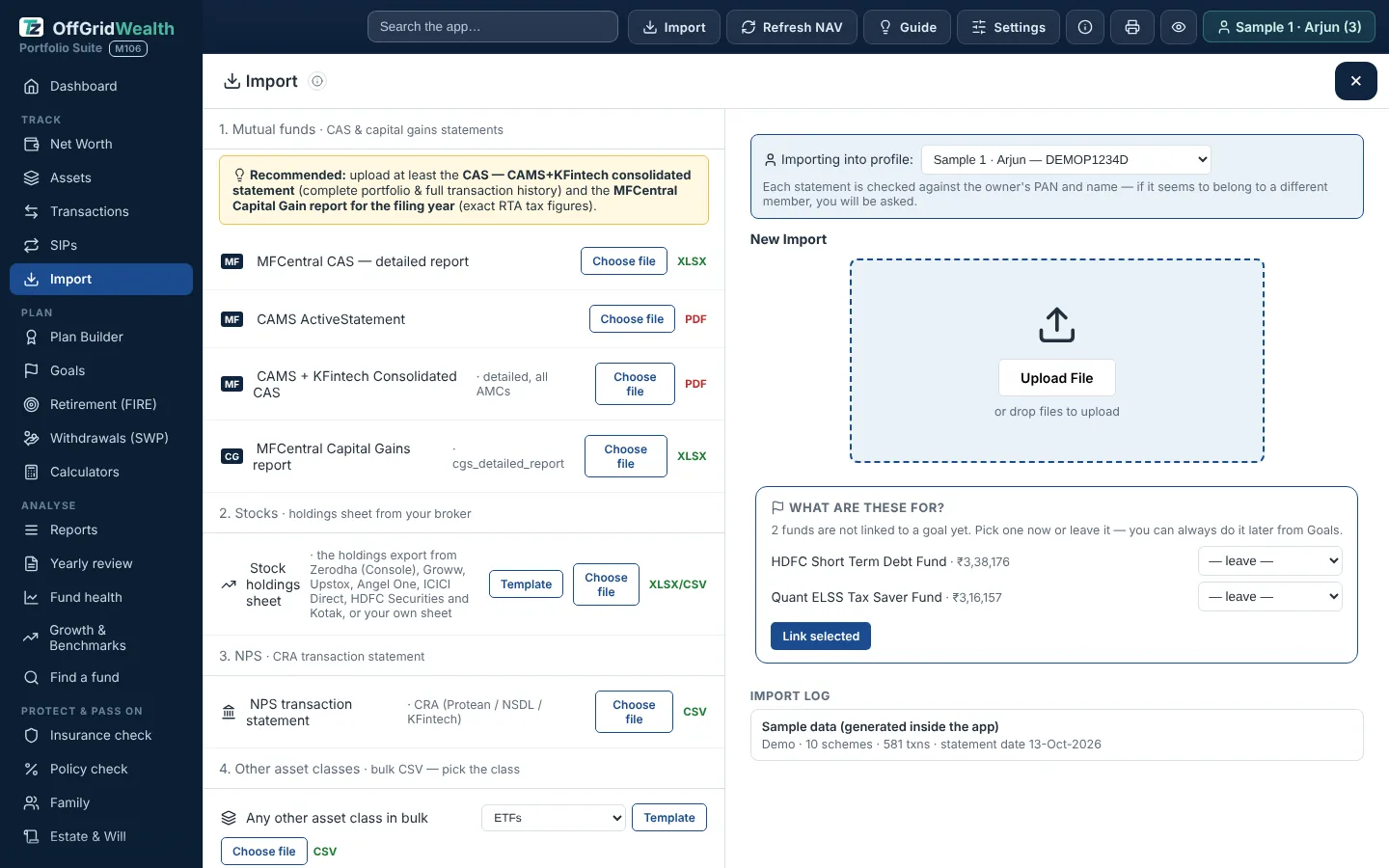Viewport: 1389px width, 868px height.
Task: Click the Find a fund search icon
Action: tap(32, 677)
